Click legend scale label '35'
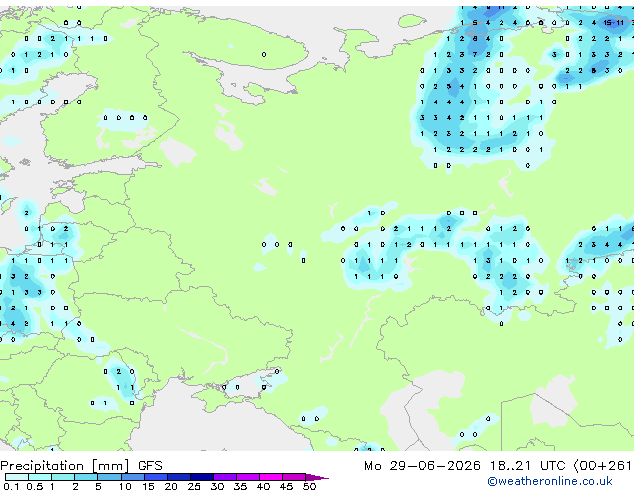This screenshot has width=634, height=490. click(x=240, y=486)
